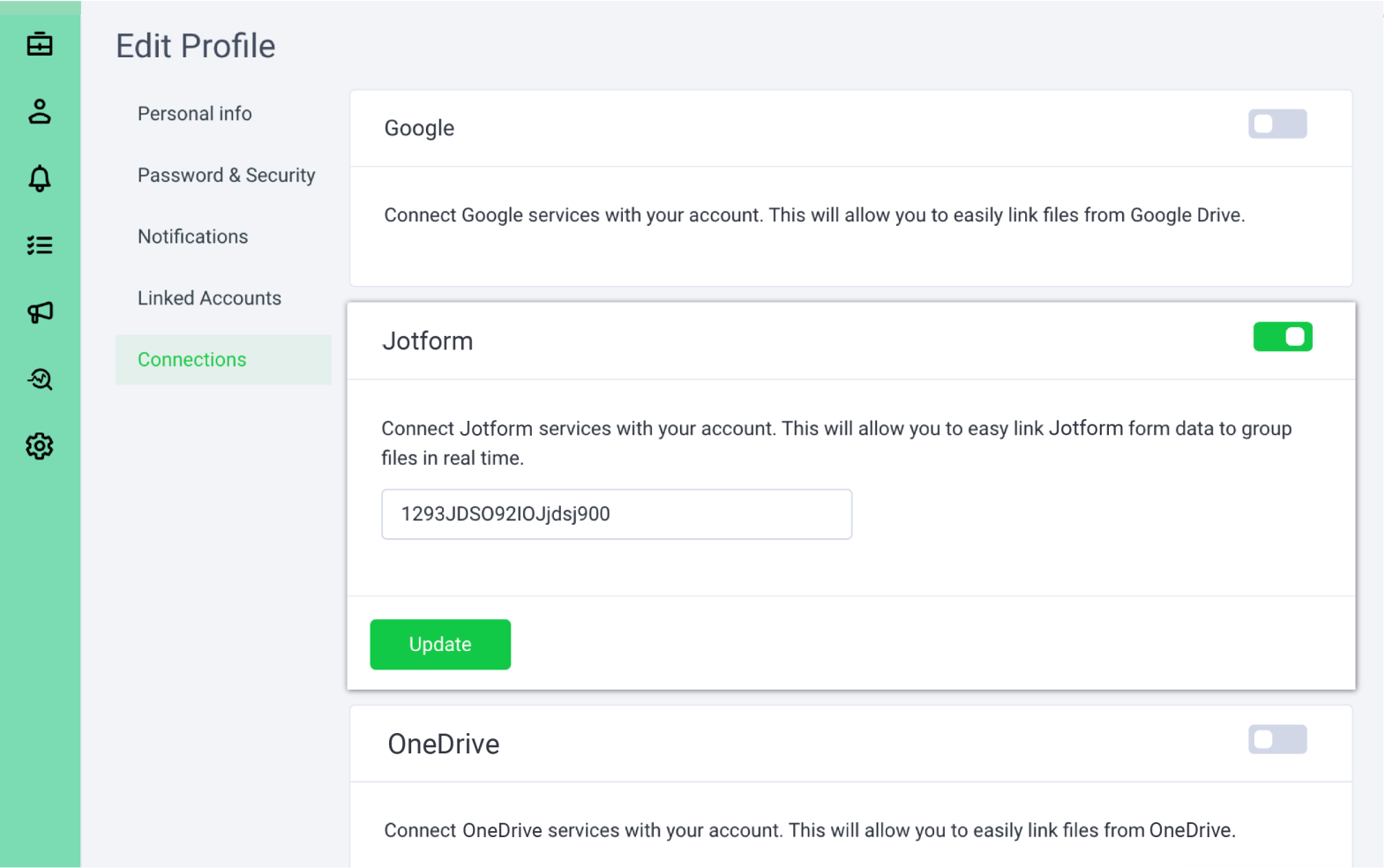Switch to the Linked Accounts section

point(209,298)
